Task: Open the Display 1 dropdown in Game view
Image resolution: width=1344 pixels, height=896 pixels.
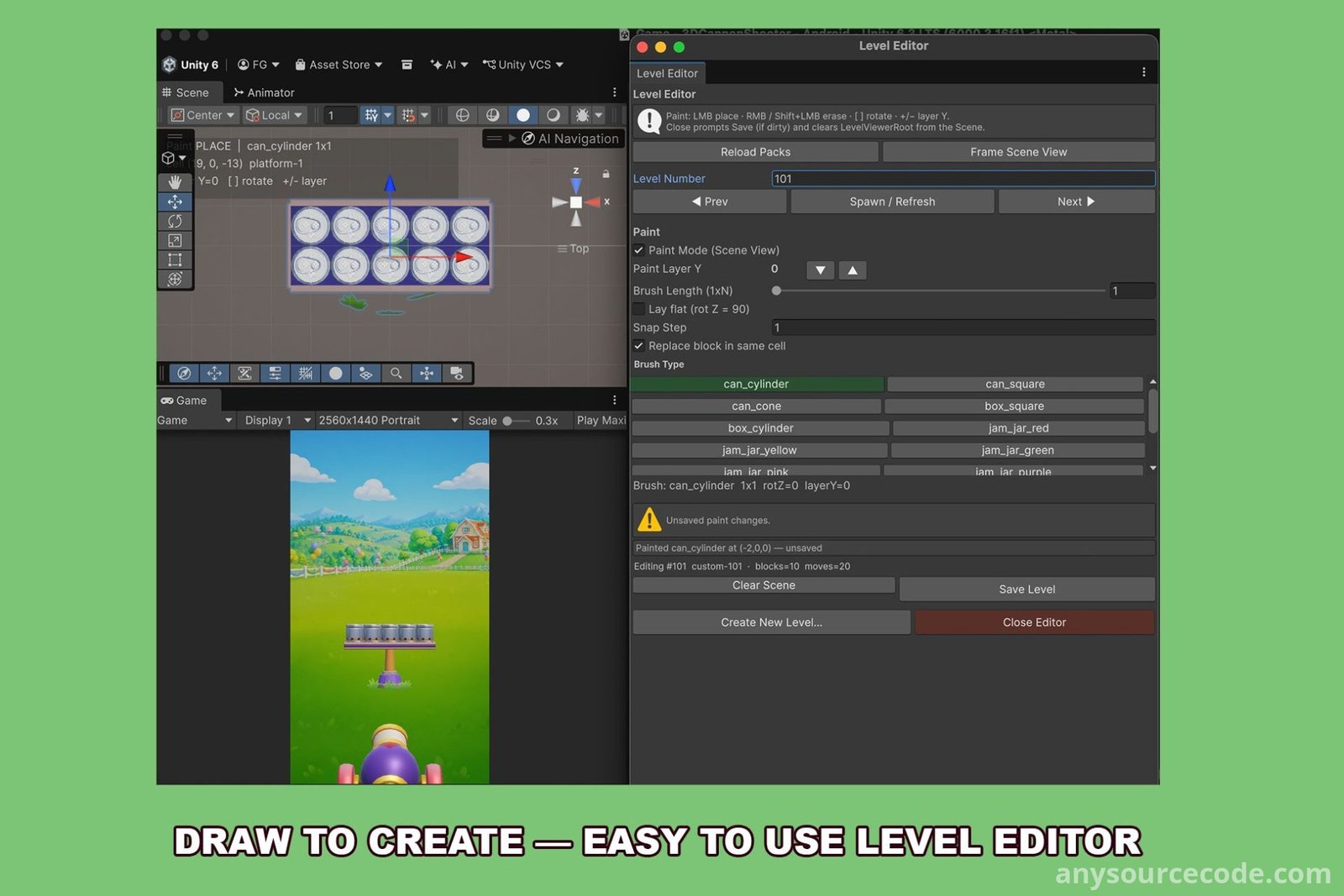Action: click(x=278, y=420)
